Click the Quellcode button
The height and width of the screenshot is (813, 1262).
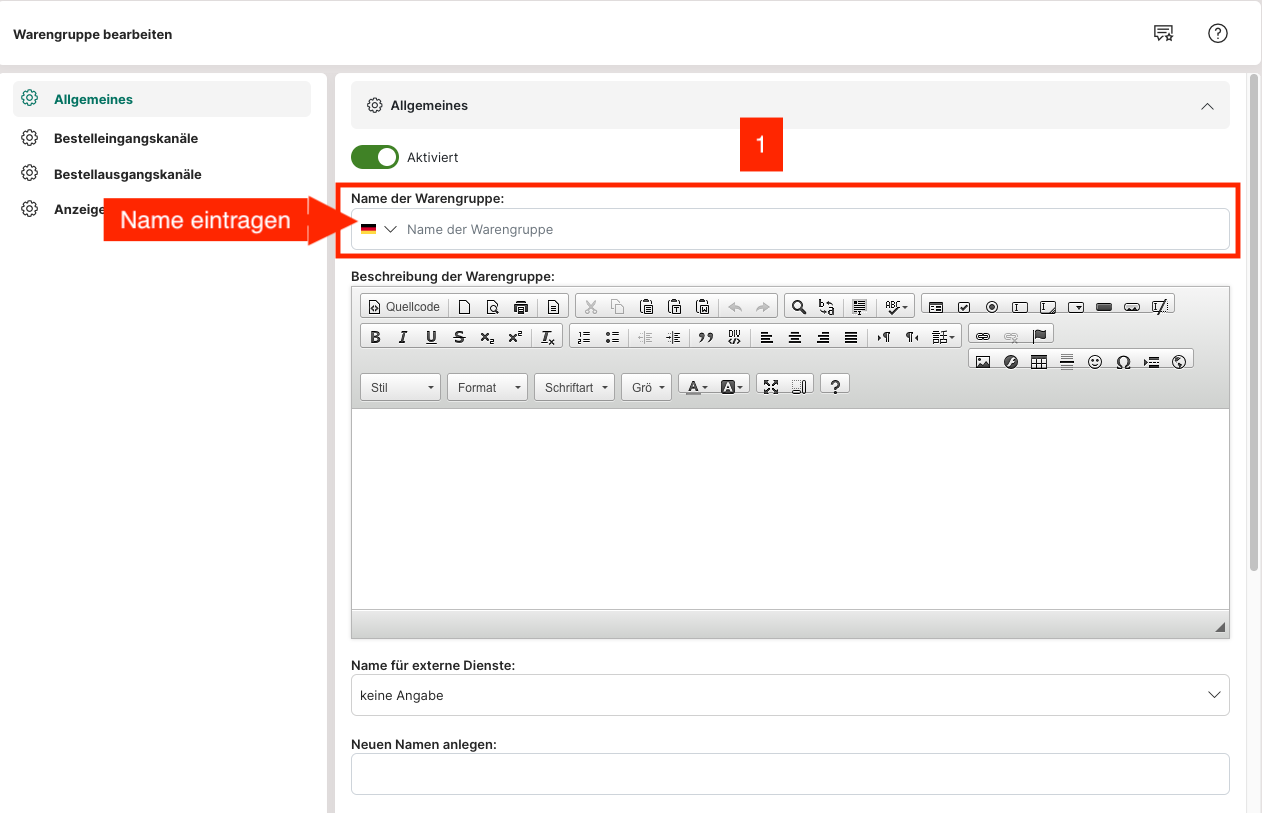click(404, 307)
